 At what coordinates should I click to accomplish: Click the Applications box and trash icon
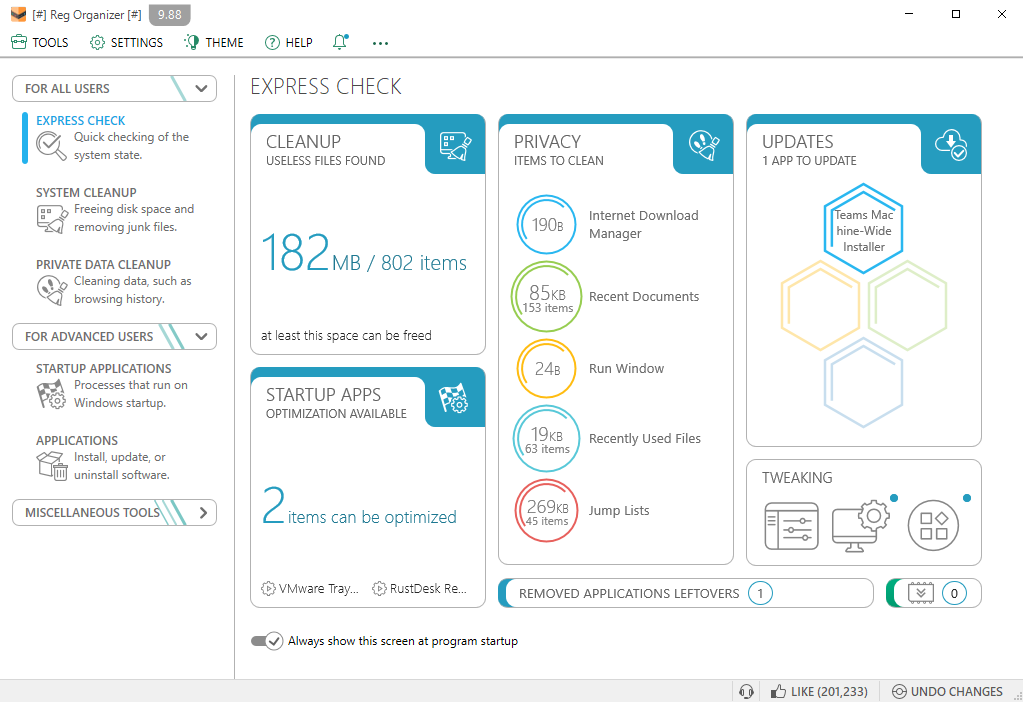(52, 466)
